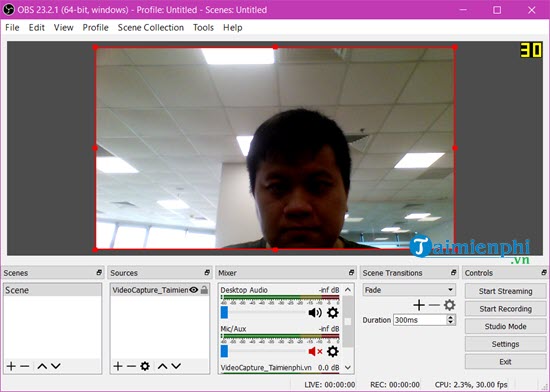This screenshot has width=550, height=392.
Task: Toggle lock on VideoCapture source
Action: (204, 290)
